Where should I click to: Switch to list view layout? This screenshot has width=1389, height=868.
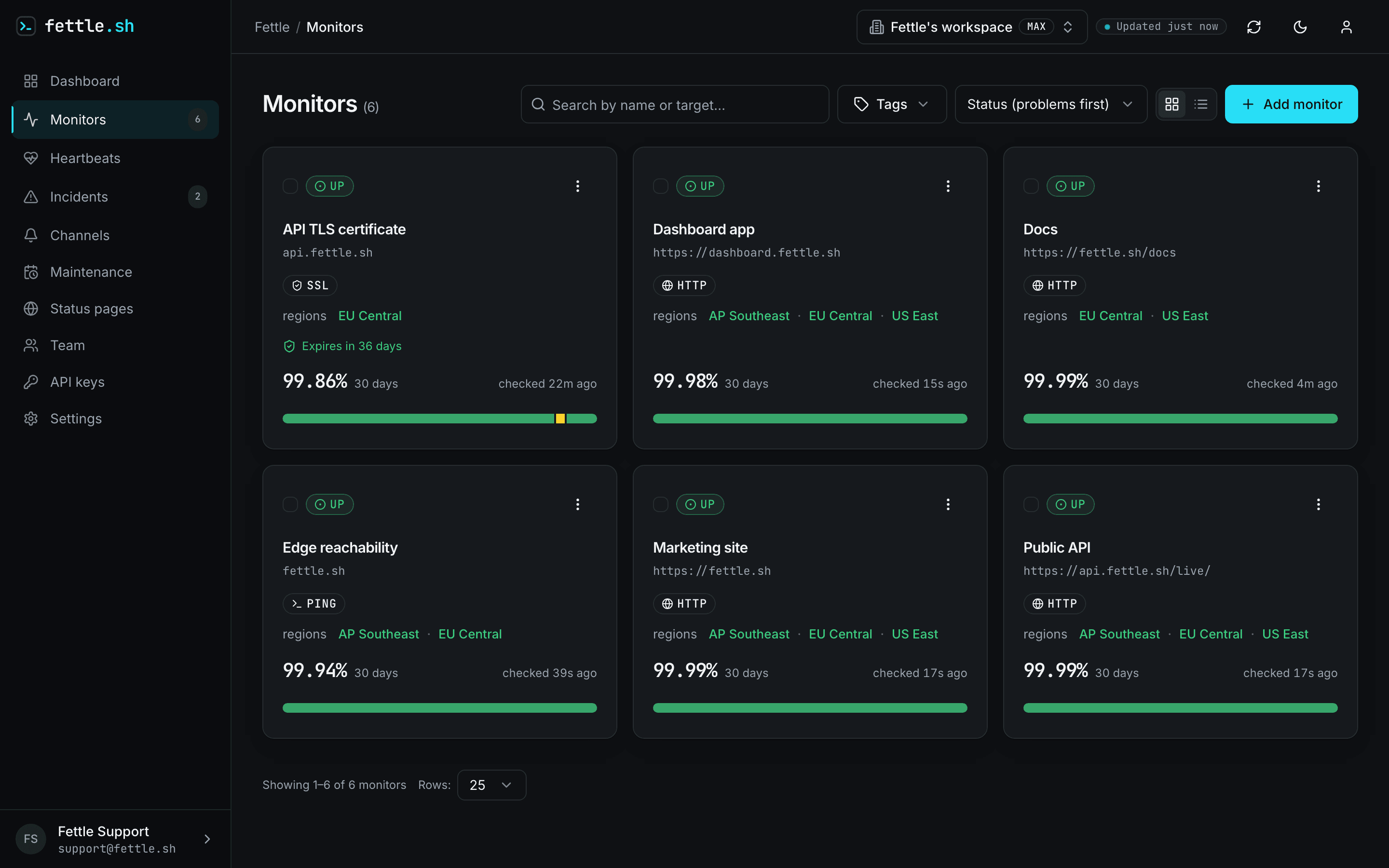click(x=1201, y=104)
